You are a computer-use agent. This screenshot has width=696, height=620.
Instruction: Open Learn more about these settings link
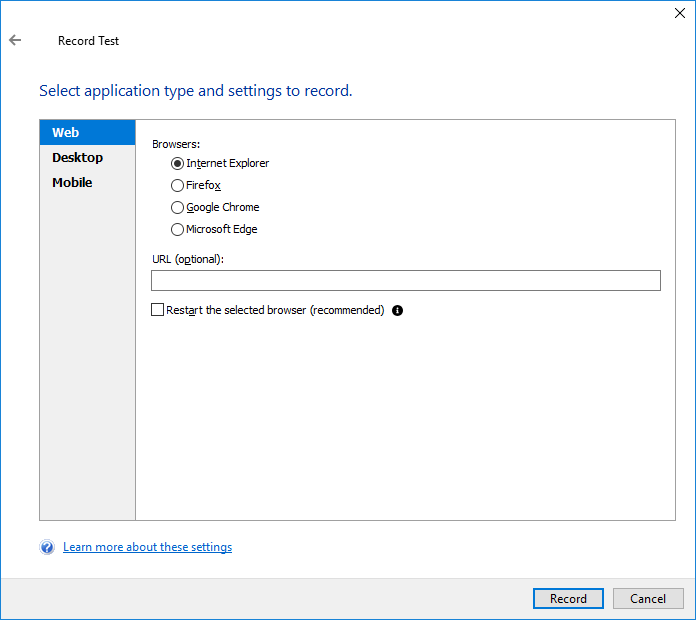(x=147, y=548)
